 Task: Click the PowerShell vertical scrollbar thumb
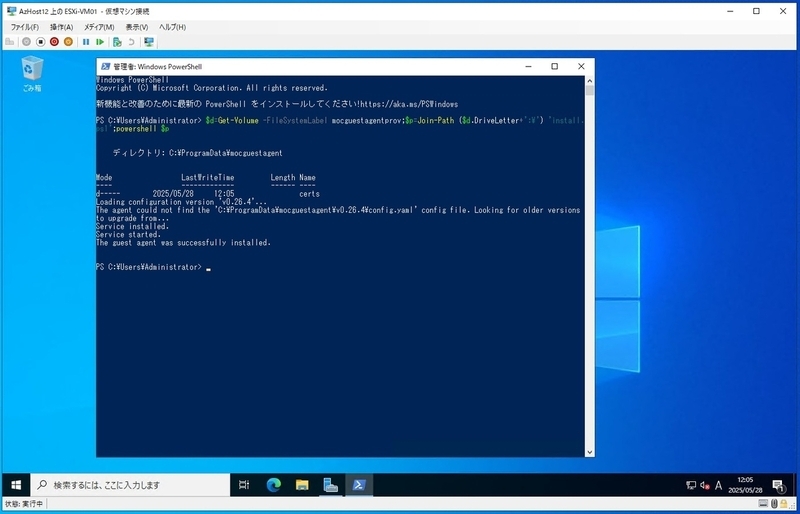point(590,90)
